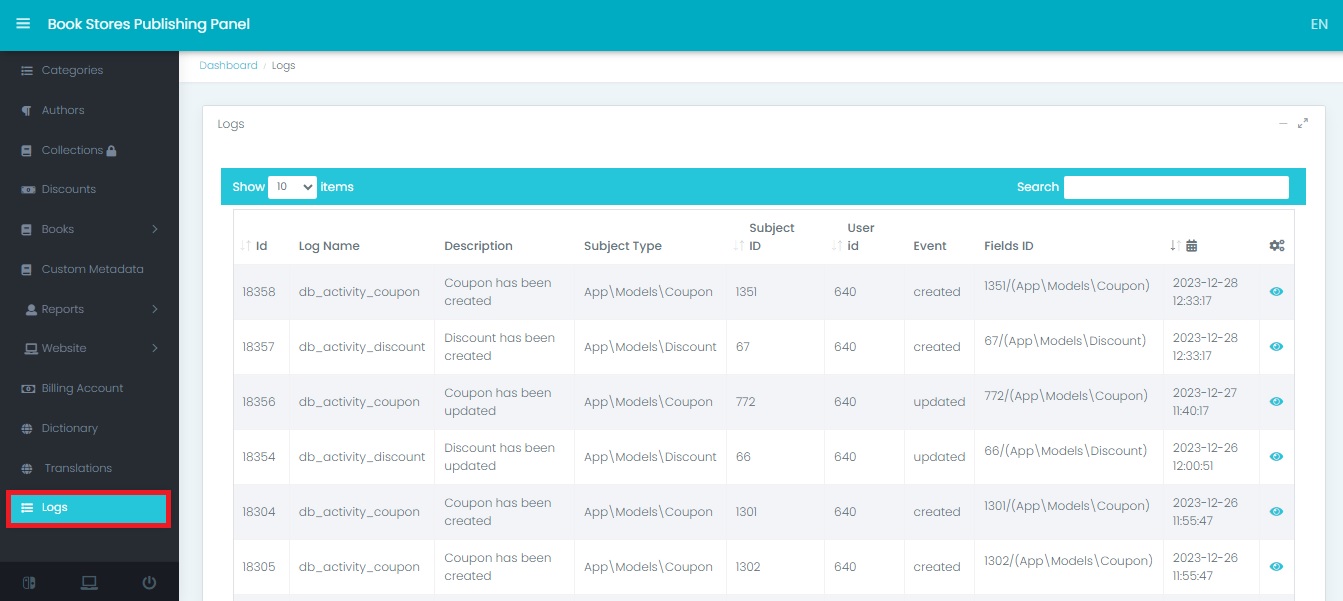Open Translations in the sidebar
The width and height of the screenshot is (1343, 601).
77,468
